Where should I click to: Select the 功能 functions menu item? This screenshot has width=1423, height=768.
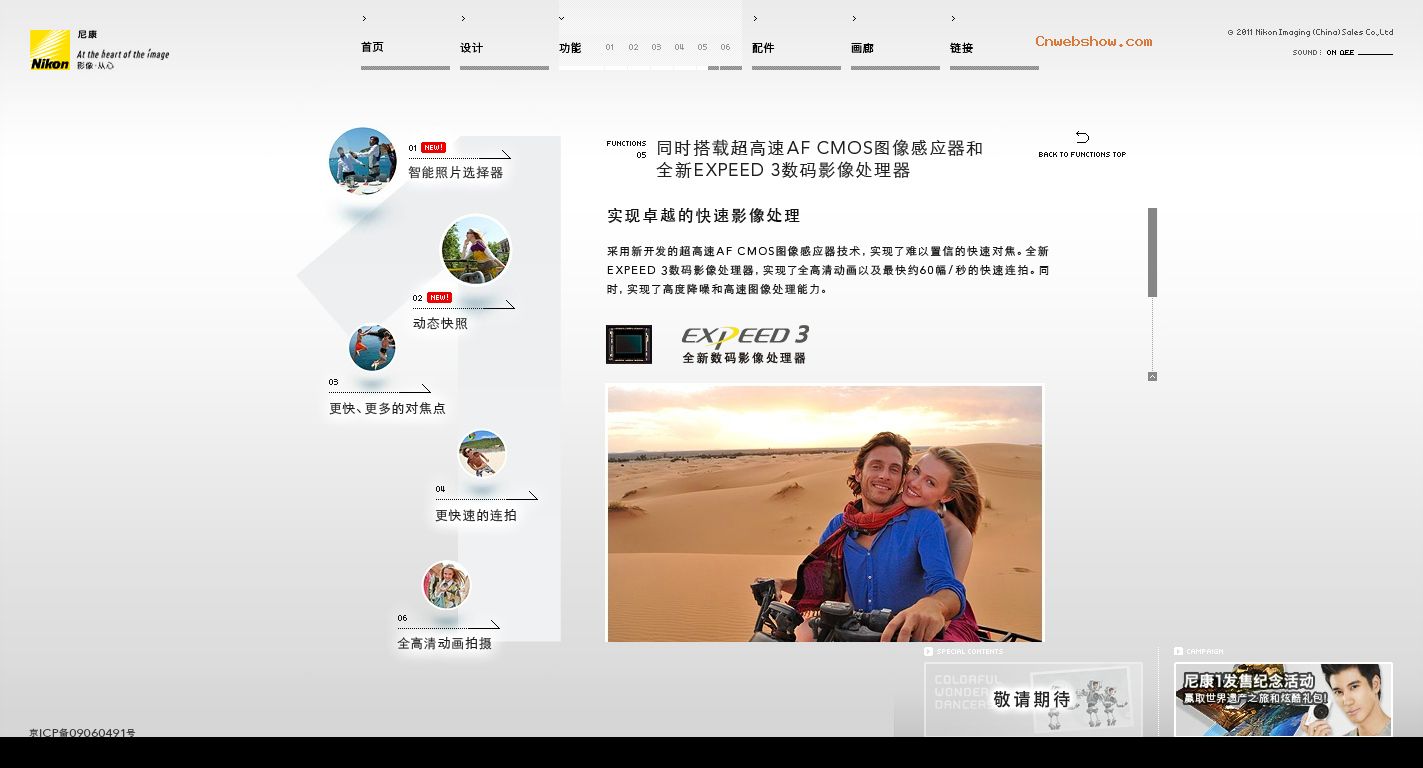(x=570, y=48)
